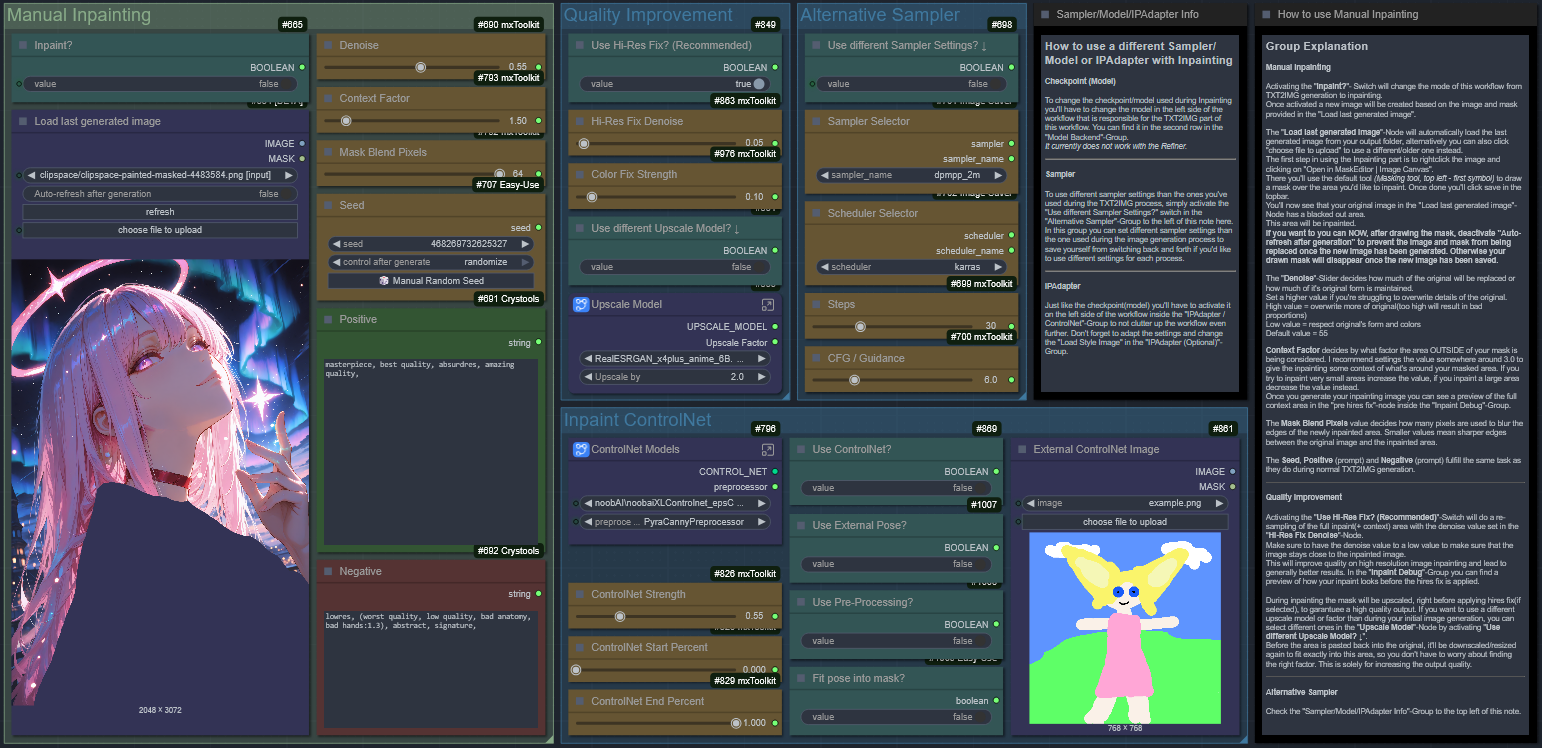
Task: Collapse Mask Blend Pixels node via title dot
Action: click(x=327, y=152)
